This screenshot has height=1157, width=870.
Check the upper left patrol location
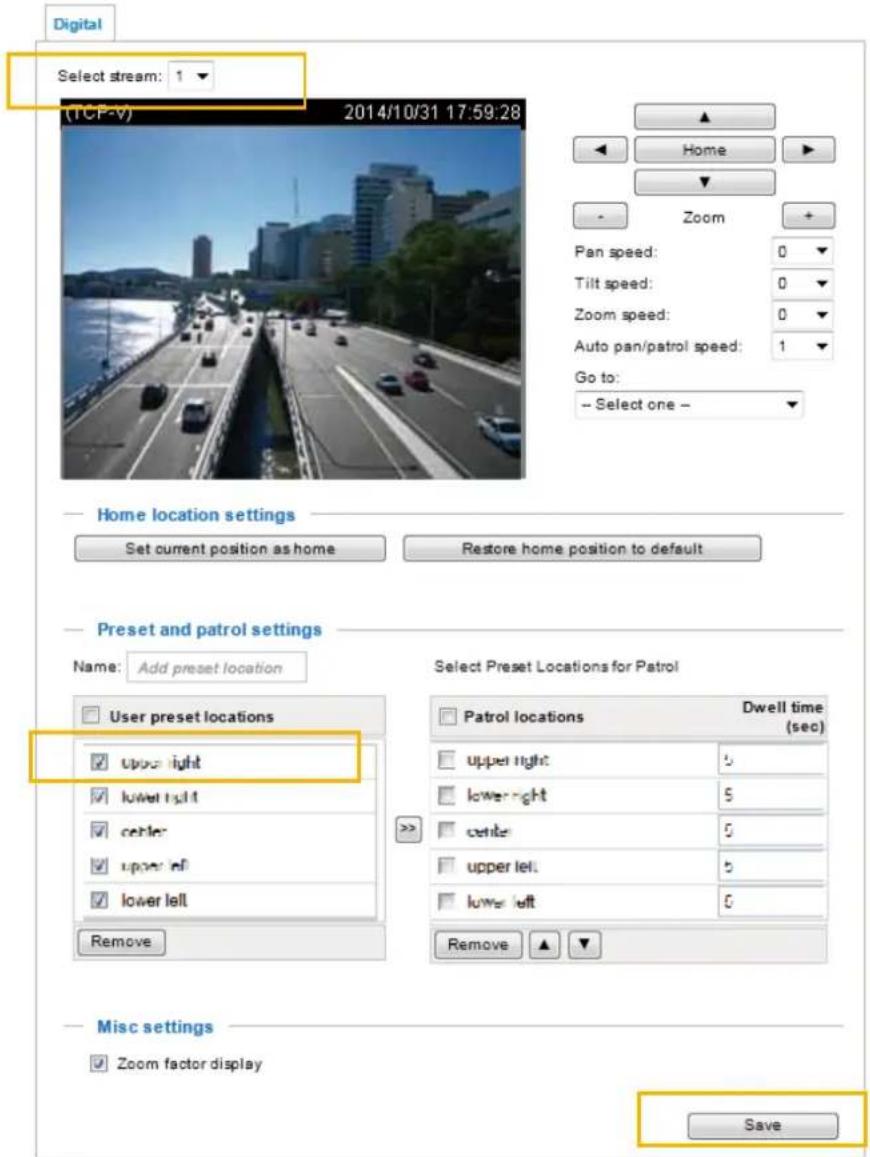pyautogui.click(x=446, y=866)
